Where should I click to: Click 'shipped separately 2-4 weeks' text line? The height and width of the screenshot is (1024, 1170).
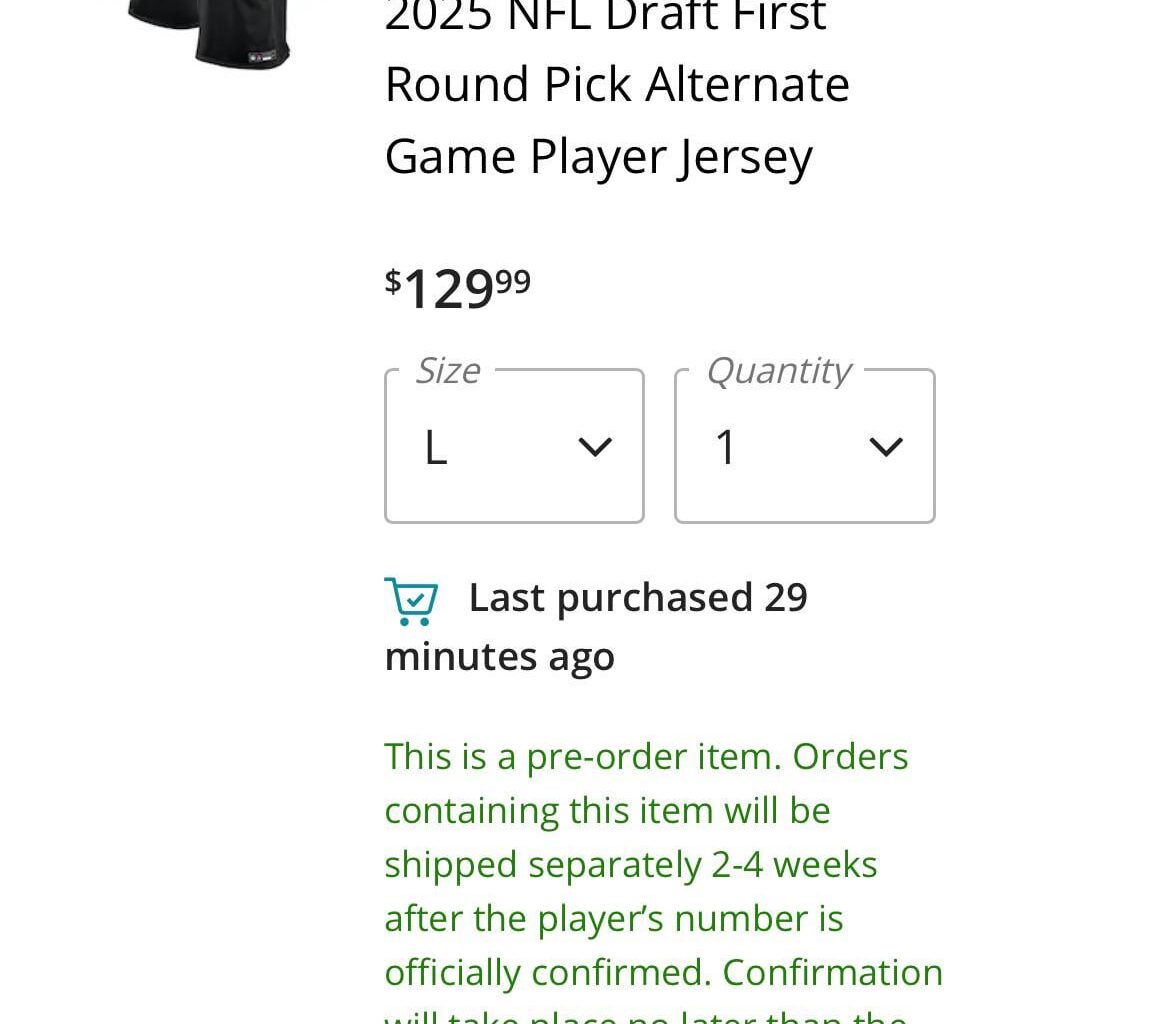click(630, 864)
